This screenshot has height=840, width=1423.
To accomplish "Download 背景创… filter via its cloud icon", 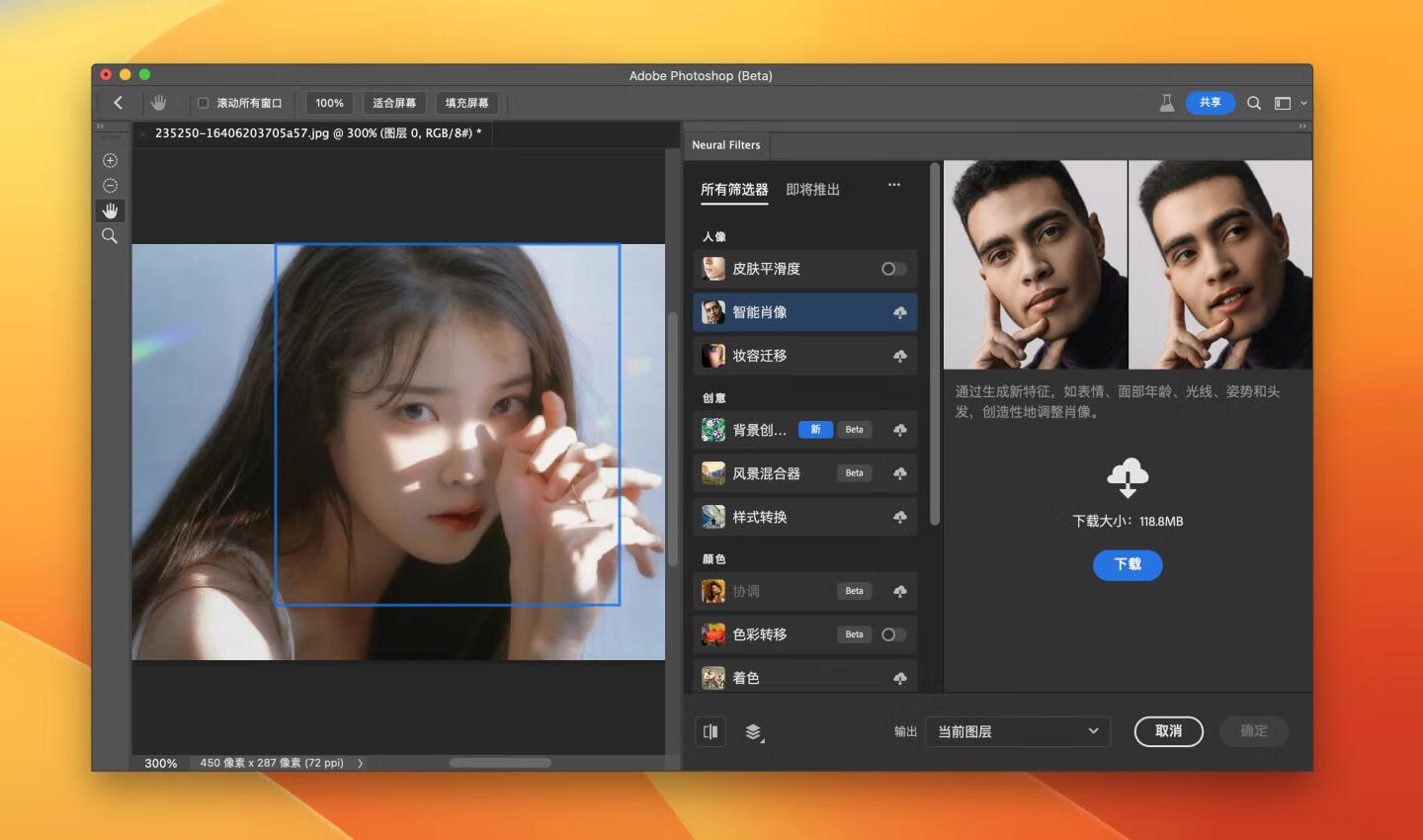I will click(900, 430).
